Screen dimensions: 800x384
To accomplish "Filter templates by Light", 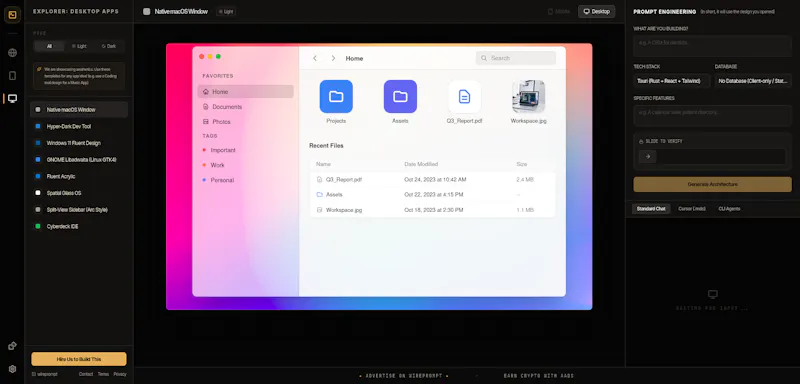I will pos(79,46).
